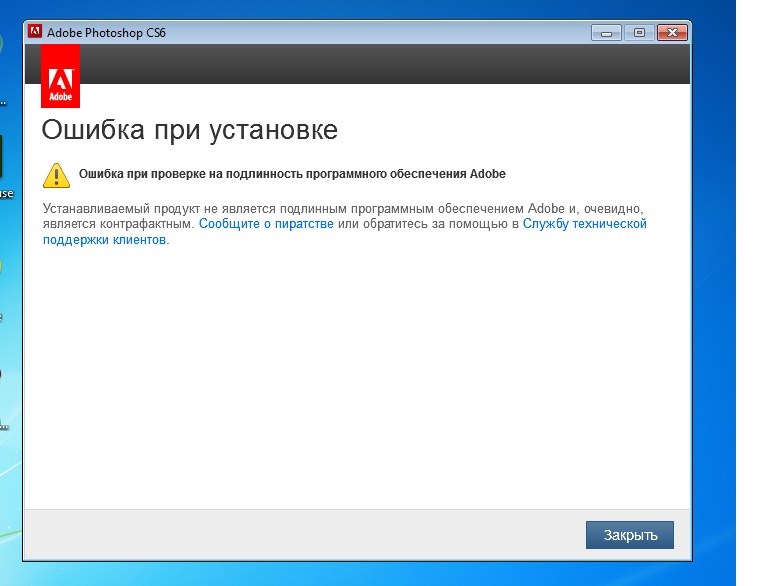Click the Ошибка при установке heading
This screenshot has height=586, width=768.
click(189, 131)
